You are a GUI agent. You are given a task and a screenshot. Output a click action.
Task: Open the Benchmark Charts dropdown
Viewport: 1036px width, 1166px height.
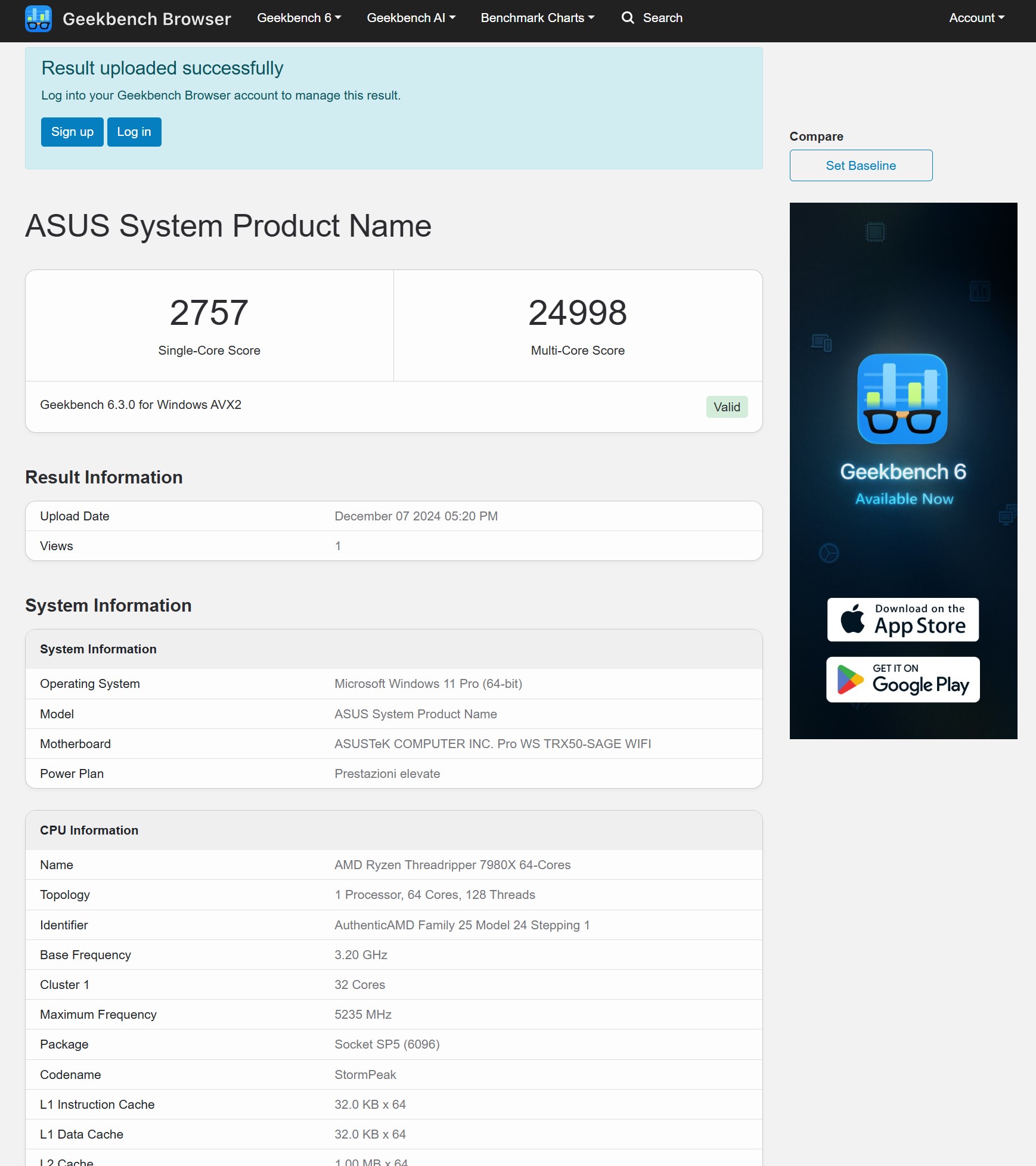point(538,18)
